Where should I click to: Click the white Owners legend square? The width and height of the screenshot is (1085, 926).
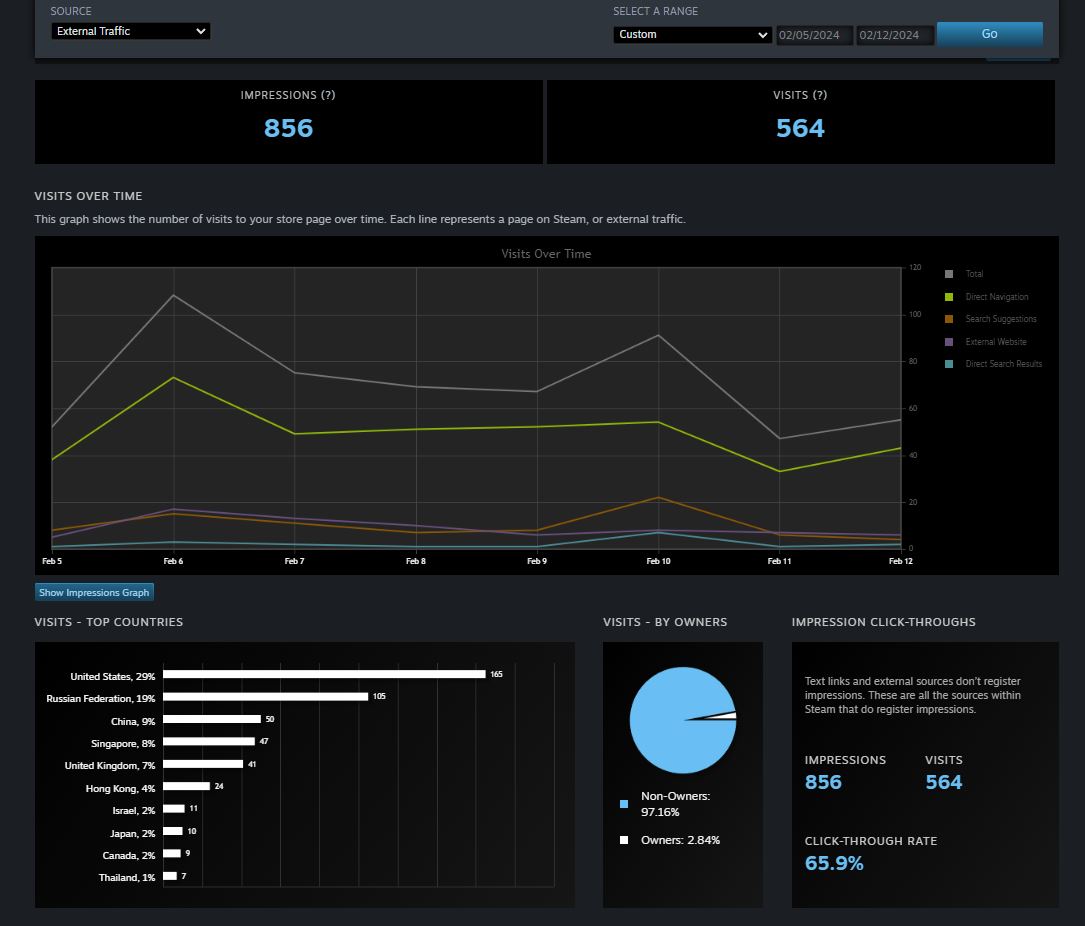point(624,840)
